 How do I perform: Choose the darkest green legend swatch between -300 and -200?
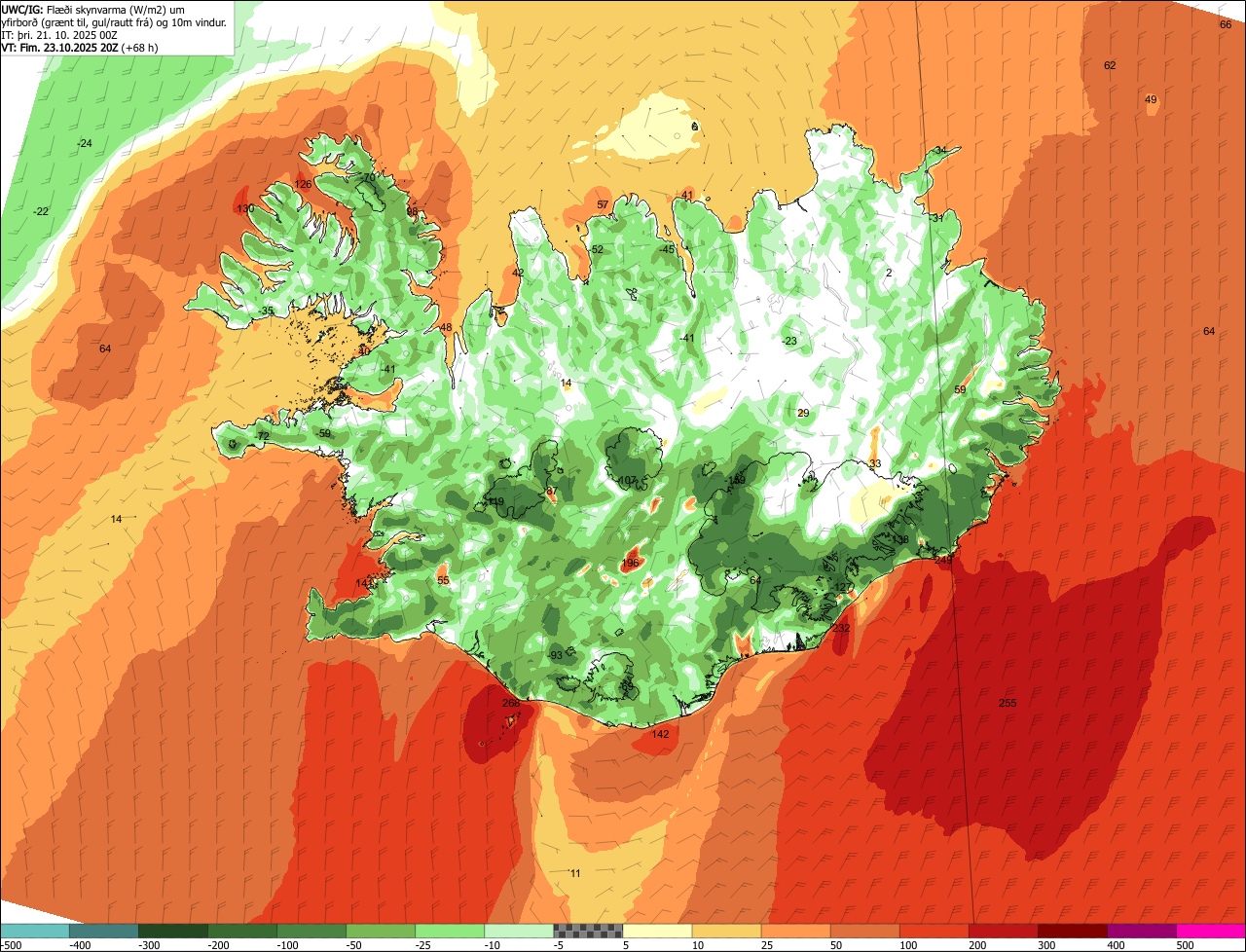click(173, 931)
